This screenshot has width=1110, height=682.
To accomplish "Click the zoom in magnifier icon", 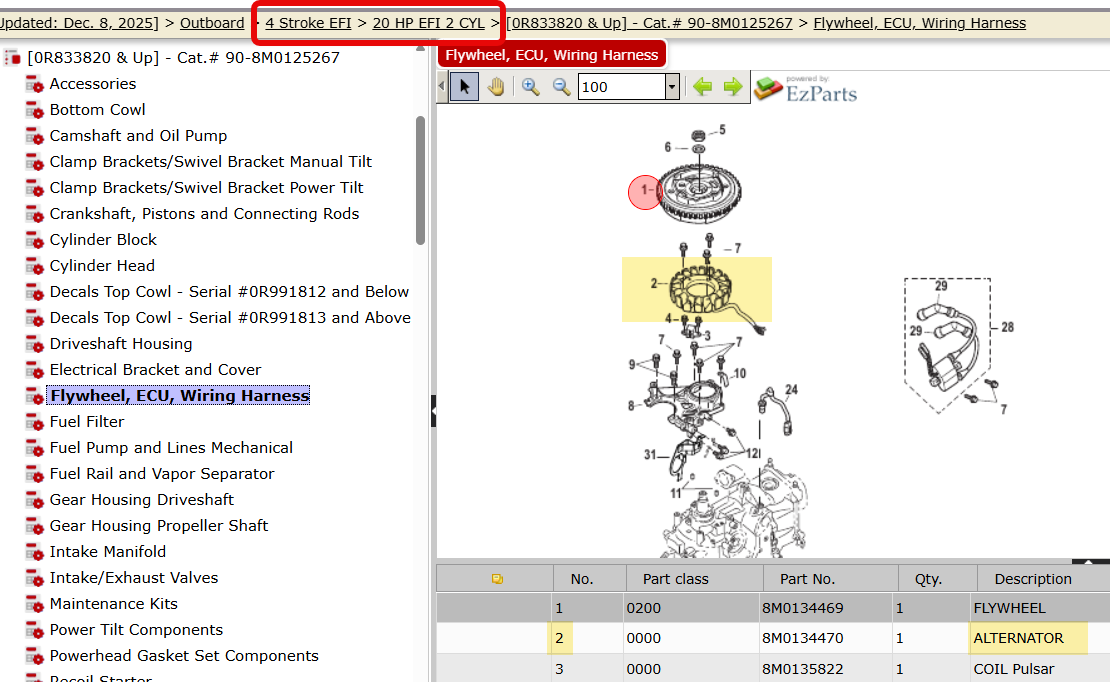I will [530, 87].
